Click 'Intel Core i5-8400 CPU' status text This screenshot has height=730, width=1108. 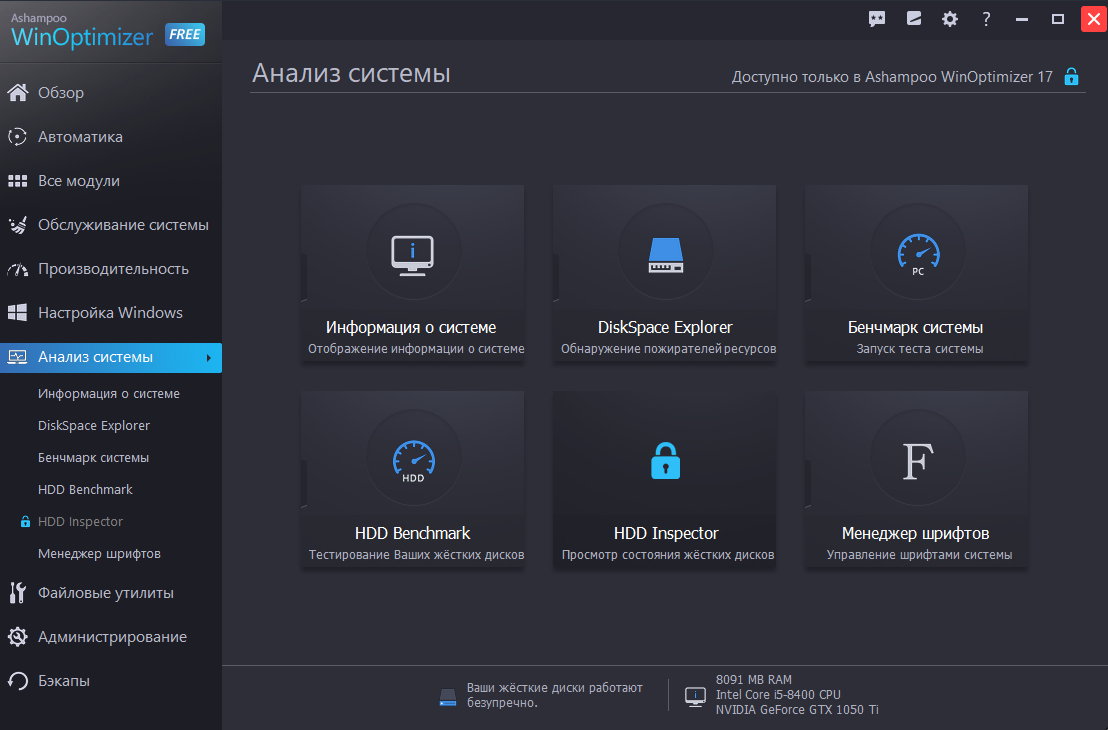coord(778,695)
